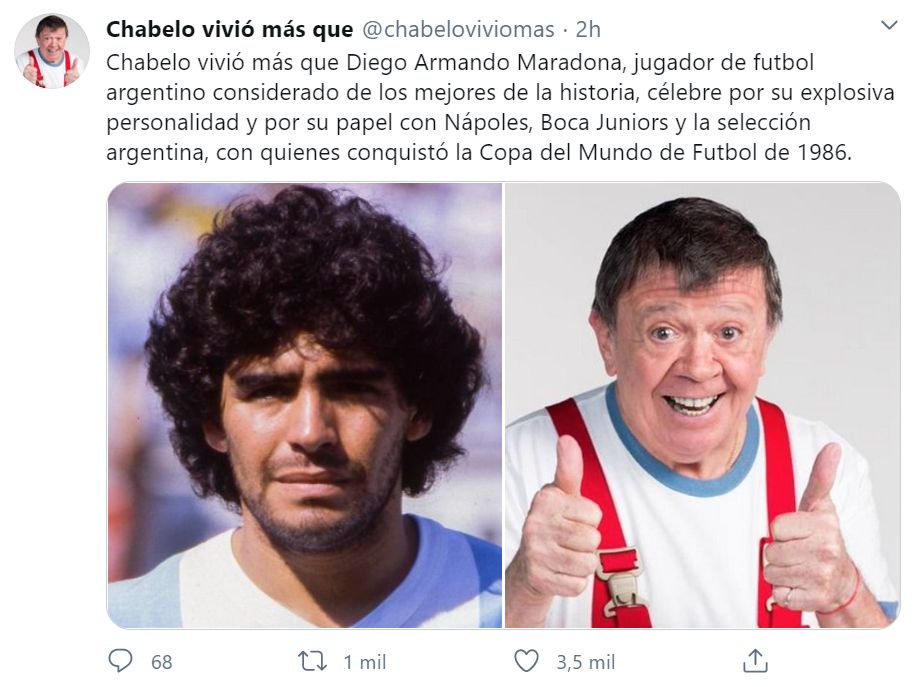Click the '3,5 mil' likes count
922x687 pixels.
(x=586, y=662)
